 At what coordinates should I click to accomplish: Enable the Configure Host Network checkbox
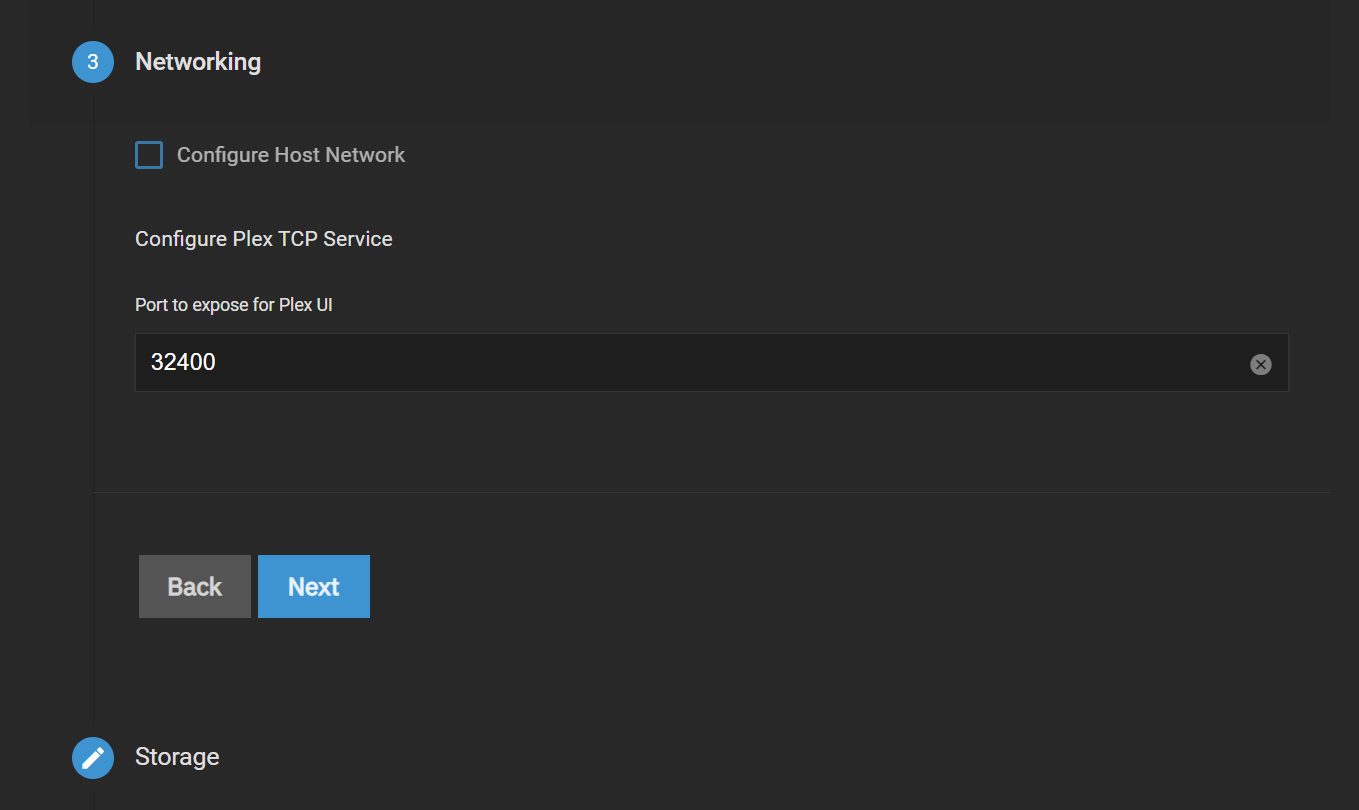[x=149, y=155]
